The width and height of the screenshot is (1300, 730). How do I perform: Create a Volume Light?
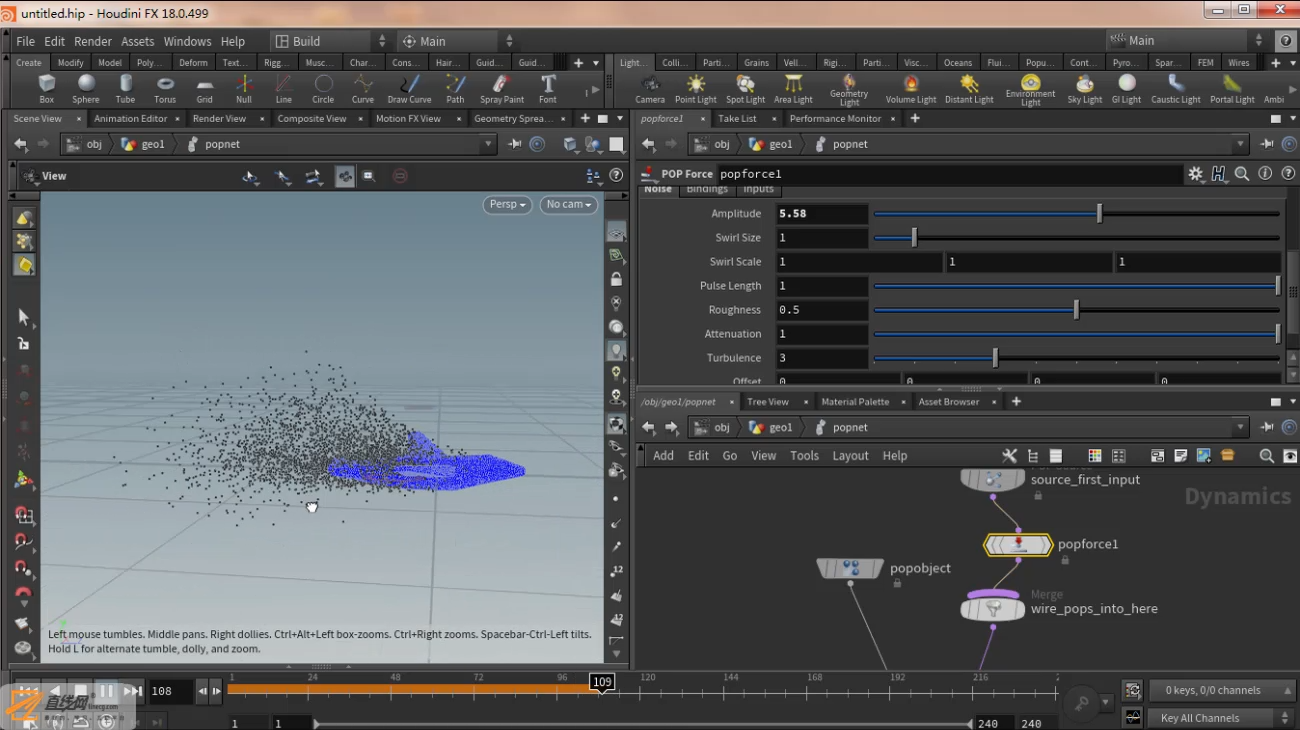click(x=911, y=89)
